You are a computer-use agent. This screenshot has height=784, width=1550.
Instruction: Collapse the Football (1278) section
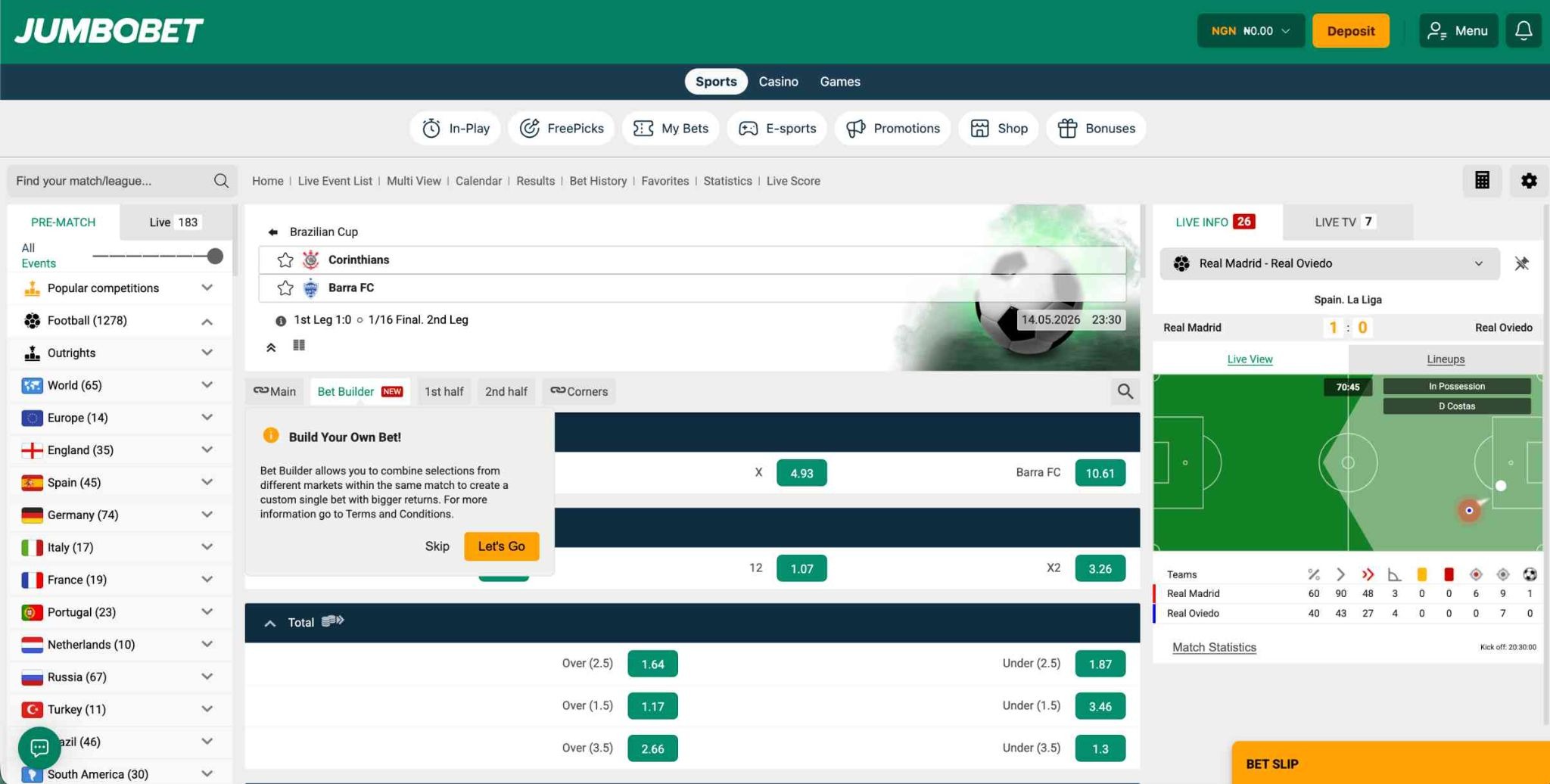[120, 321]
